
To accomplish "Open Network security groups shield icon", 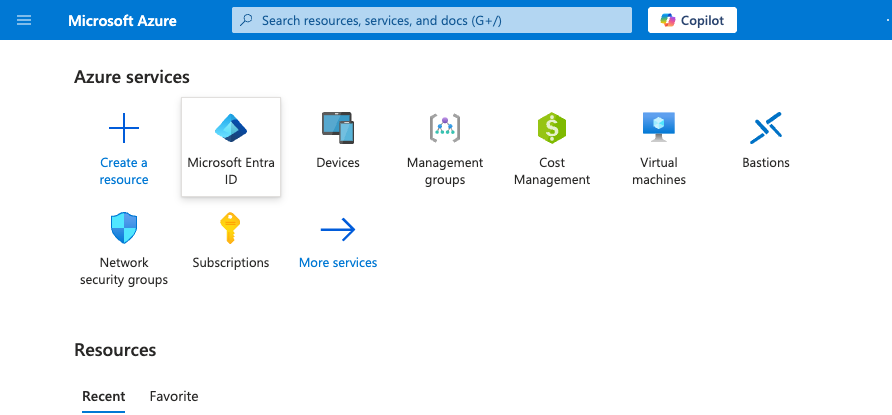I will pos(124,229).
